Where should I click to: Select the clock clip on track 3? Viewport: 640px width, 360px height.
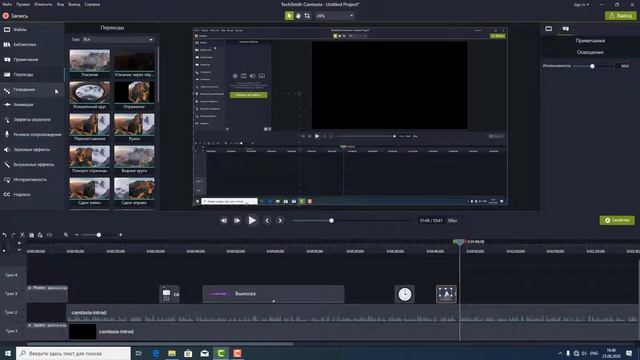(404, 294)
